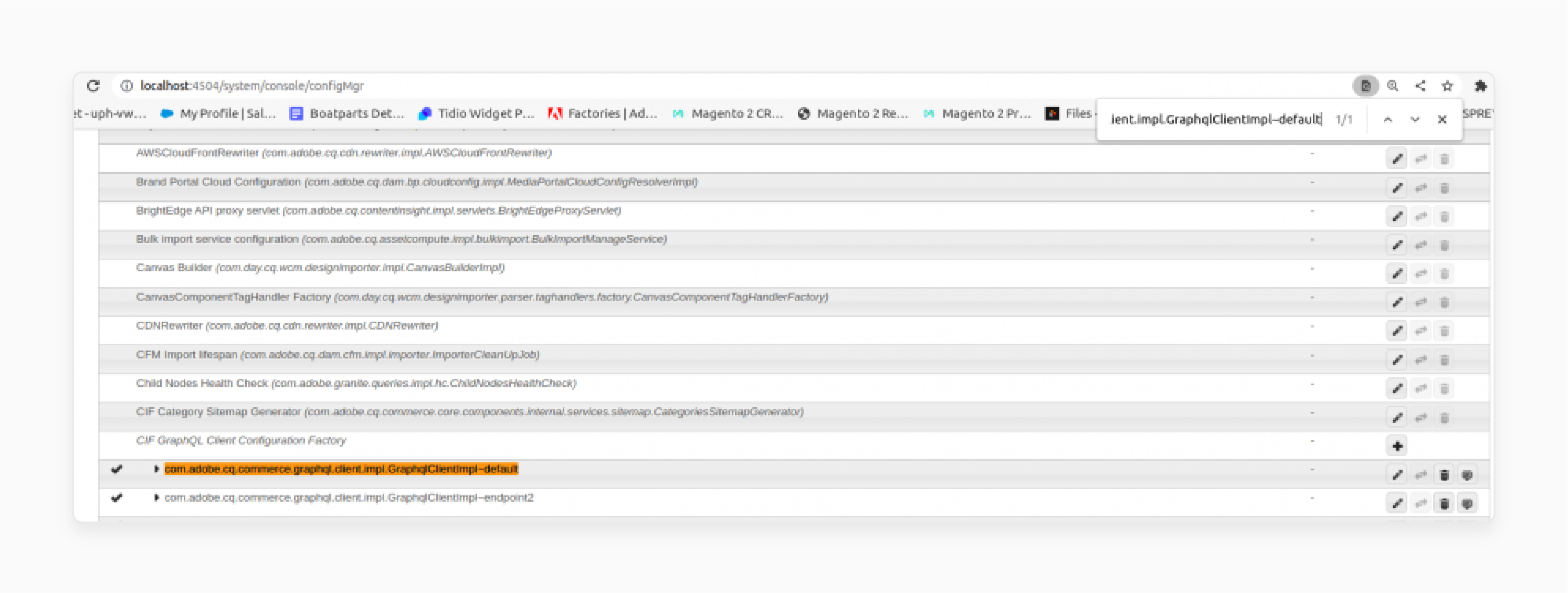
Task: Edit Child Nodes Health Check configuration
Action: 1397,388
